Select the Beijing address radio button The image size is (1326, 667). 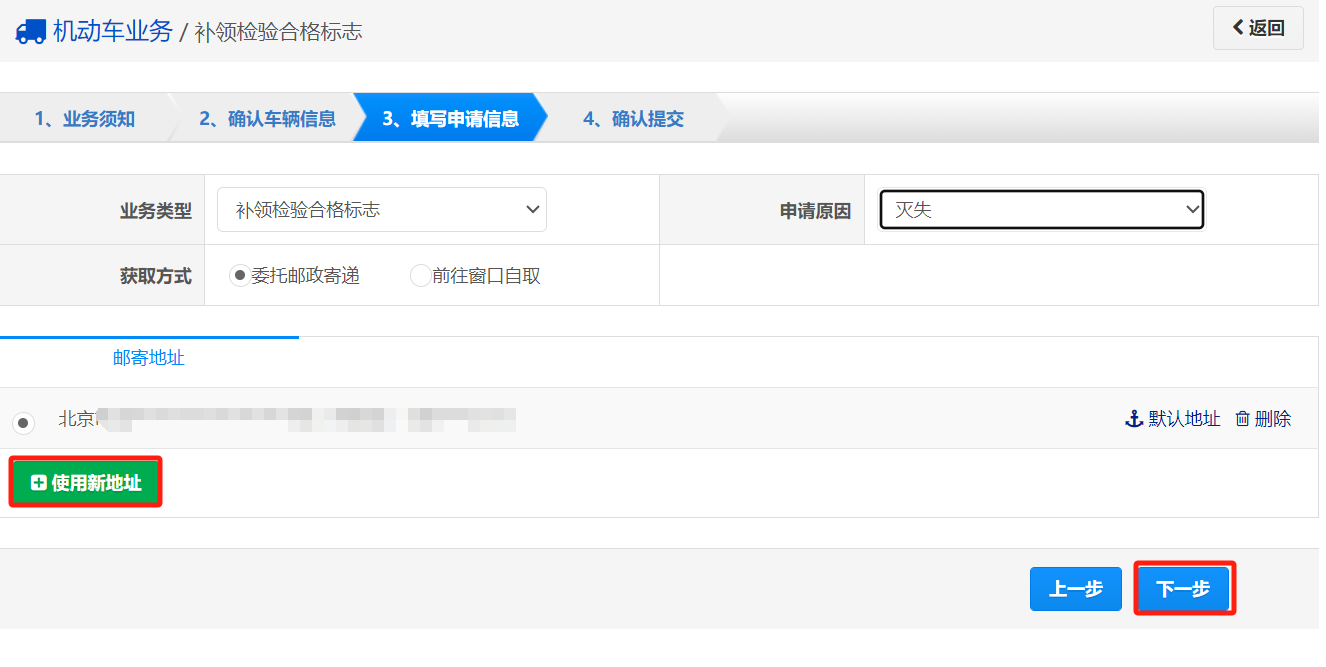point(23,423)
